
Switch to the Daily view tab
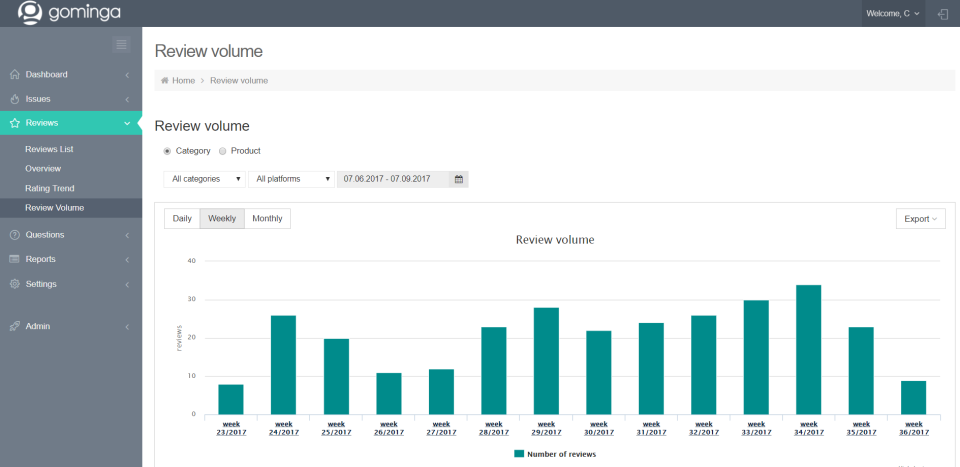tap(182, 219)
